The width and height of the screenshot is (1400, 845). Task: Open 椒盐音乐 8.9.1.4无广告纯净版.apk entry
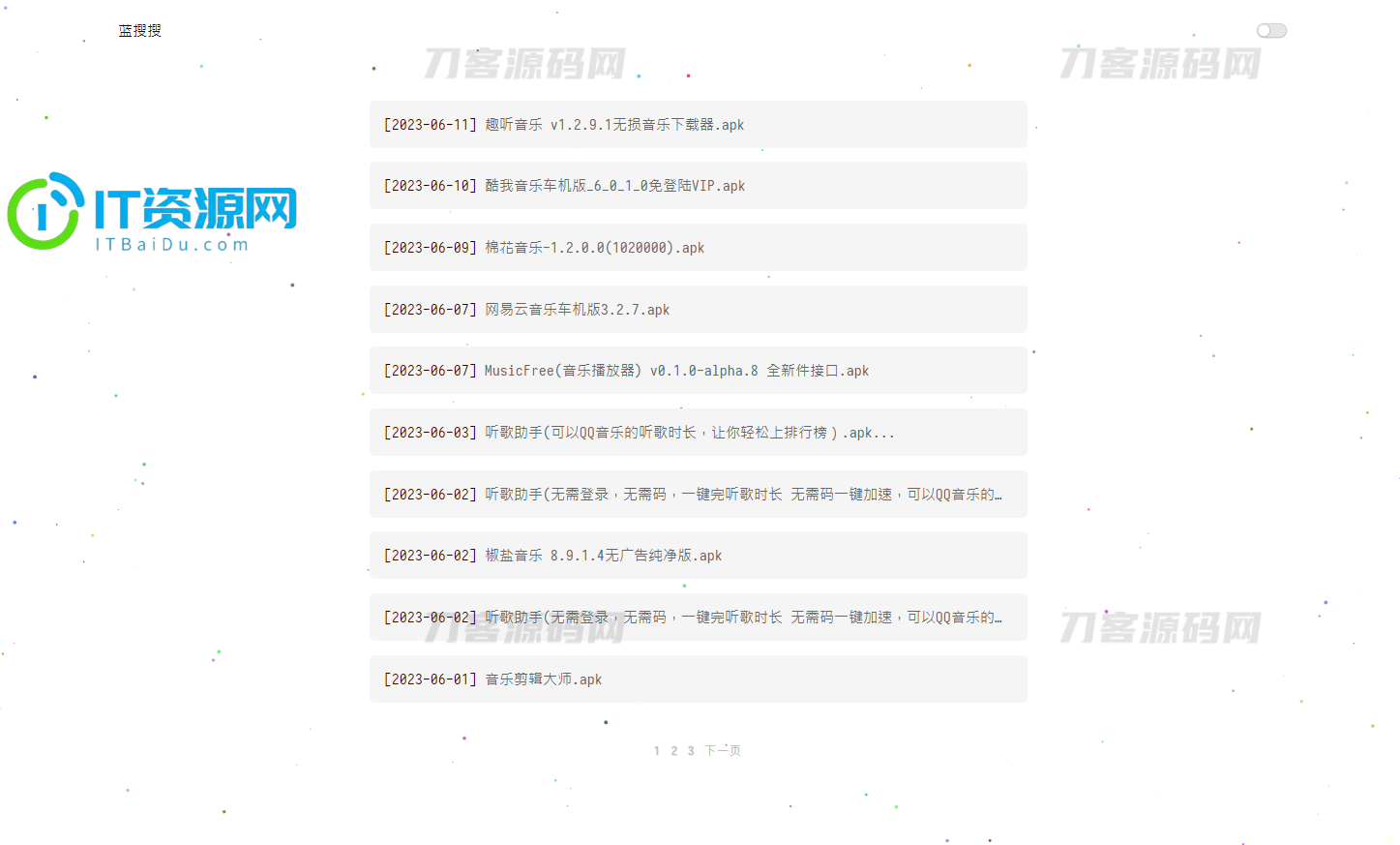point(699,556)
